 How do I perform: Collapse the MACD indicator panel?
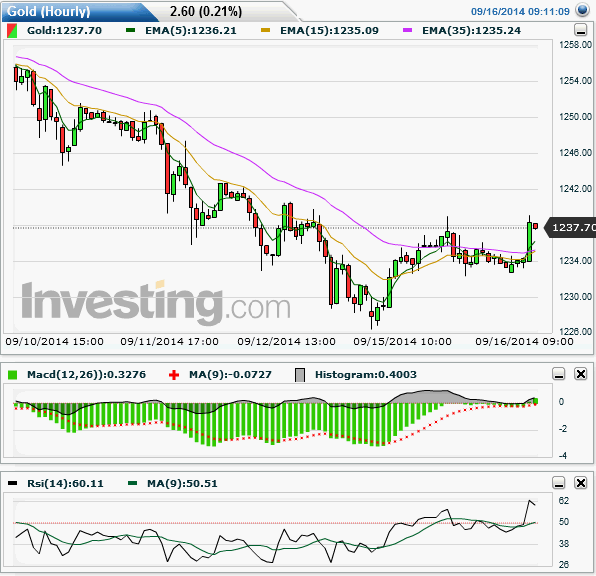tap(559, 374)
